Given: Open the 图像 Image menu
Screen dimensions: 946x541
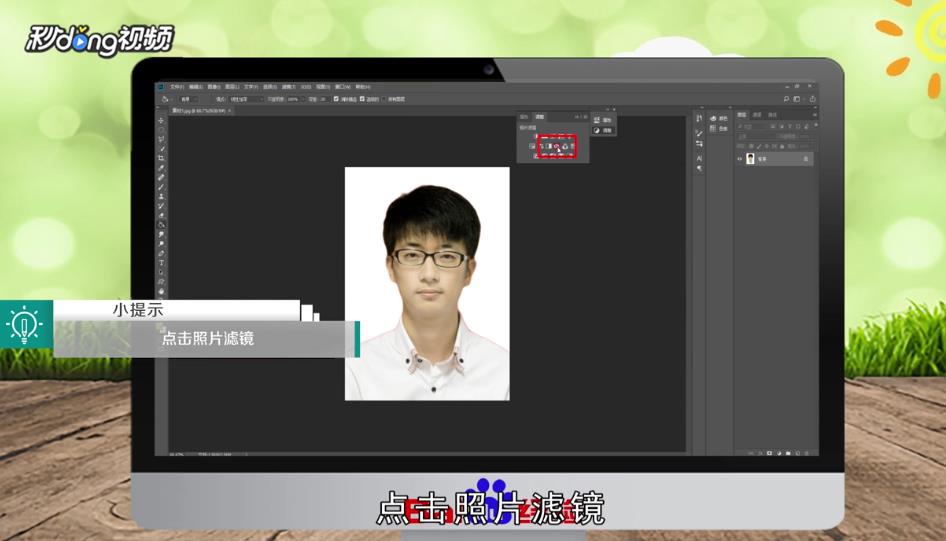Looking at the screenshot, I should (x=212, y=87).
